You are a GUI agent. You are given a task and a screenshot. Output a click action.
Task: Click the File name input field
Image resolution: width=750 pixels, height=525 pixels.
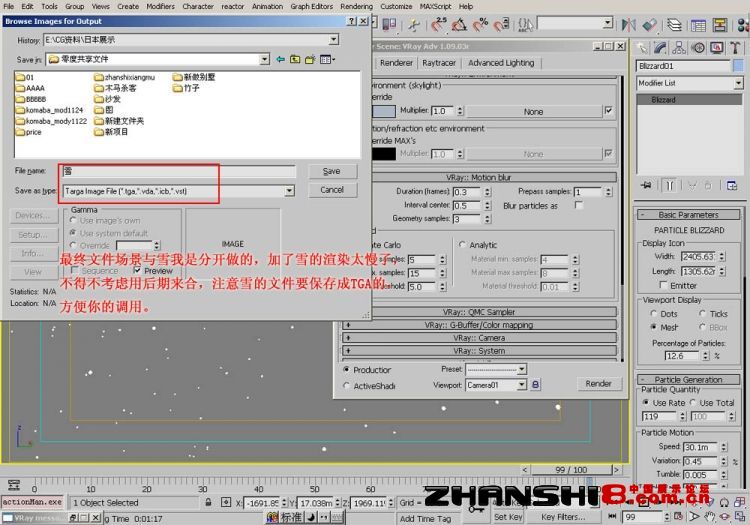pyautogui.click(x=179, y=171)
